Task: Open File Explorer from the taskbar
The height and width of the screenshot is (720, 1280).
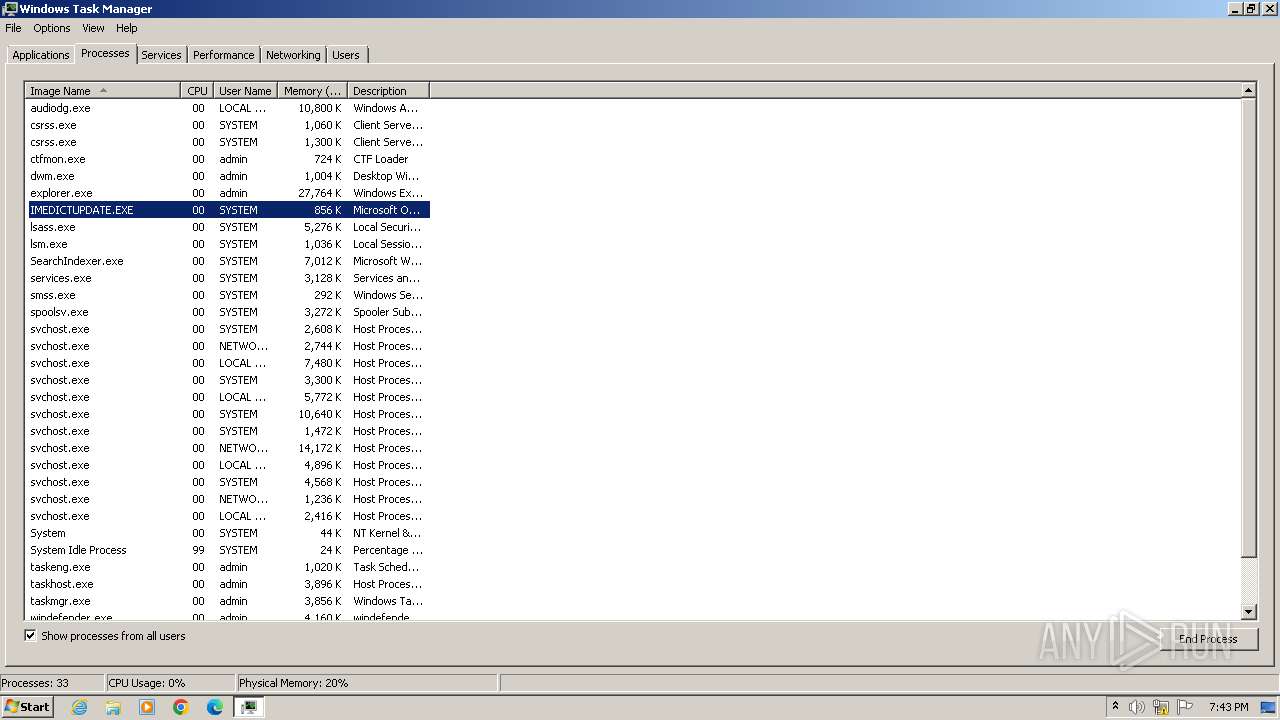Action: tap(113, 707)
